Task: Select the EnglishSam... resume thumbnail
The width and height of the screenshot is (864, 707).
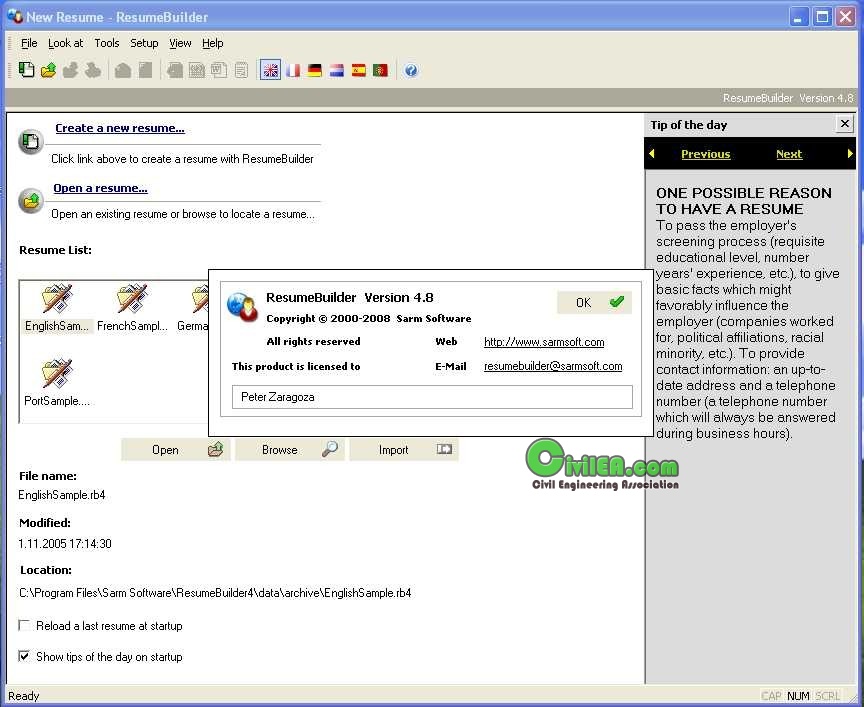Action: coord(57,308)
